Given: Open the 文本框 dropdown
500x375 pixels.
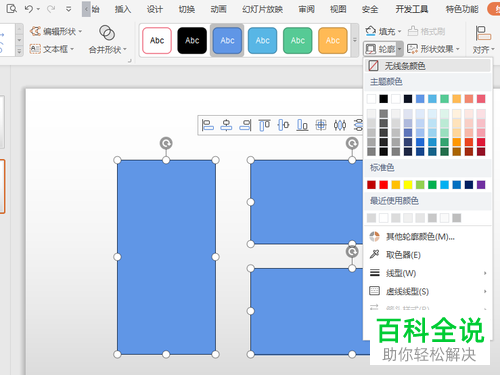Looking at the screenshot, I should click(52, 49).
